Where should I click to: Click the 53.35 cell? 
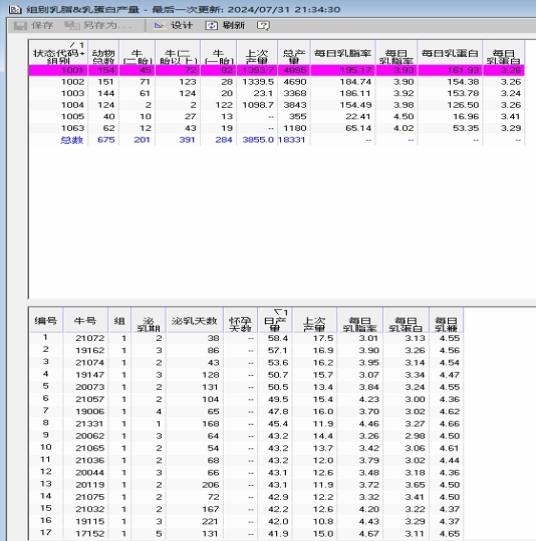pos(466,128)
